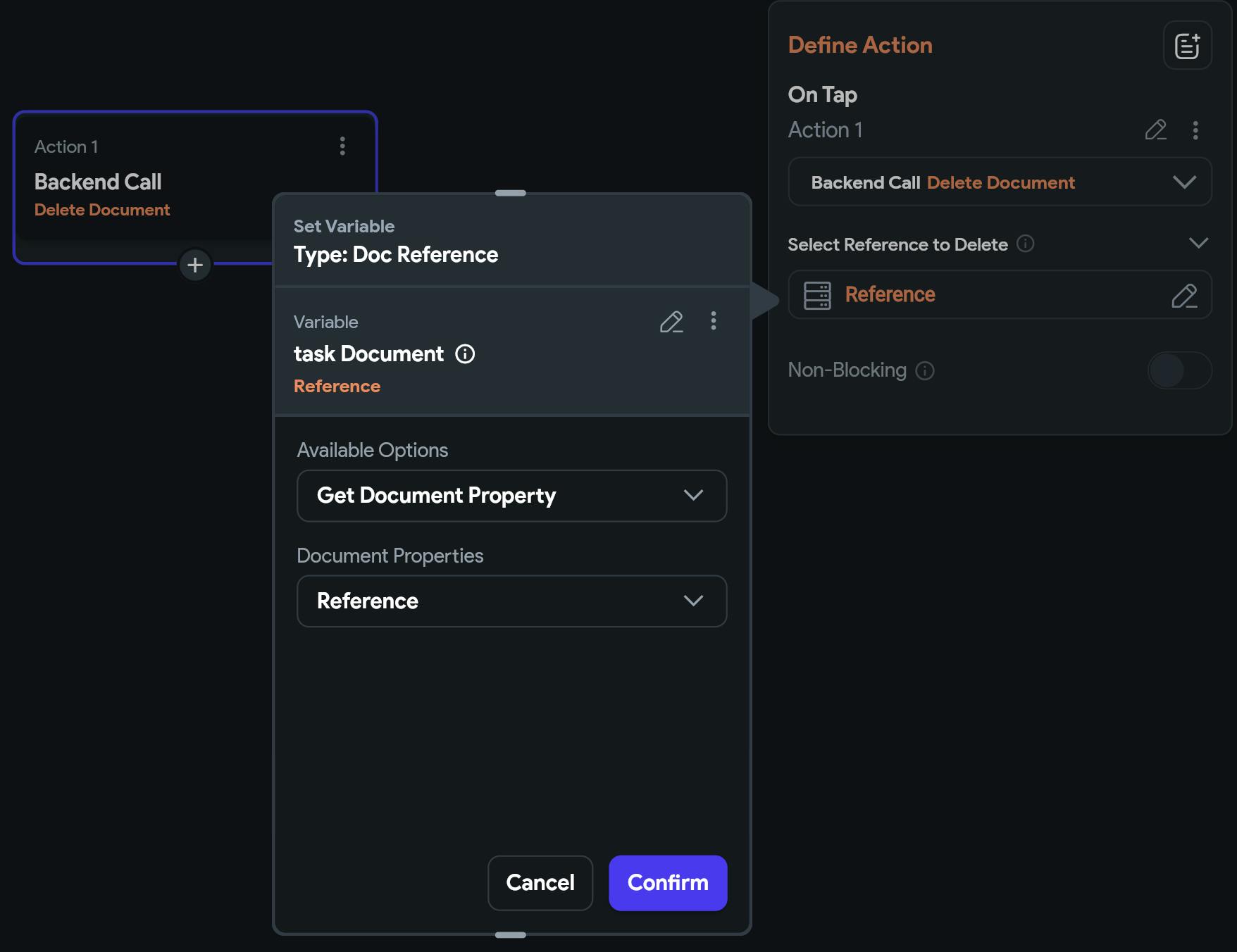Screen dimensions: 1237x952
Task: Collapse the Select Reference to Delete section
Action: (1198, 244)
